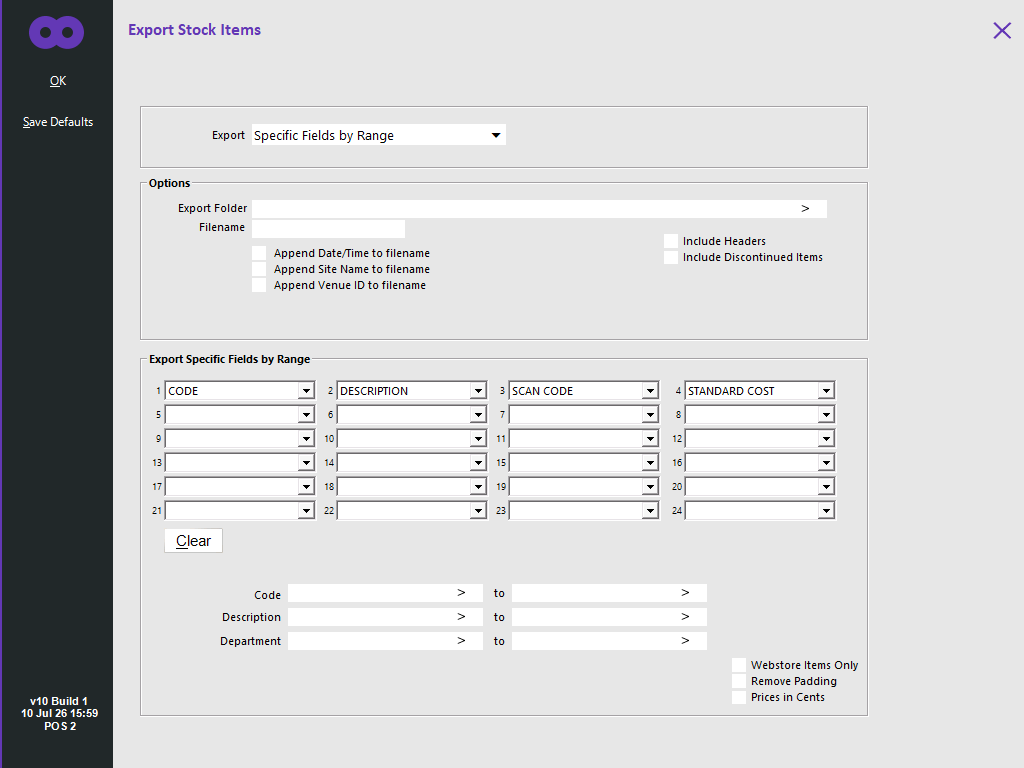The height and width of the screenshot is (768, 1024).
Task: Check Webstore Items Only option
Action: point(739,665)
